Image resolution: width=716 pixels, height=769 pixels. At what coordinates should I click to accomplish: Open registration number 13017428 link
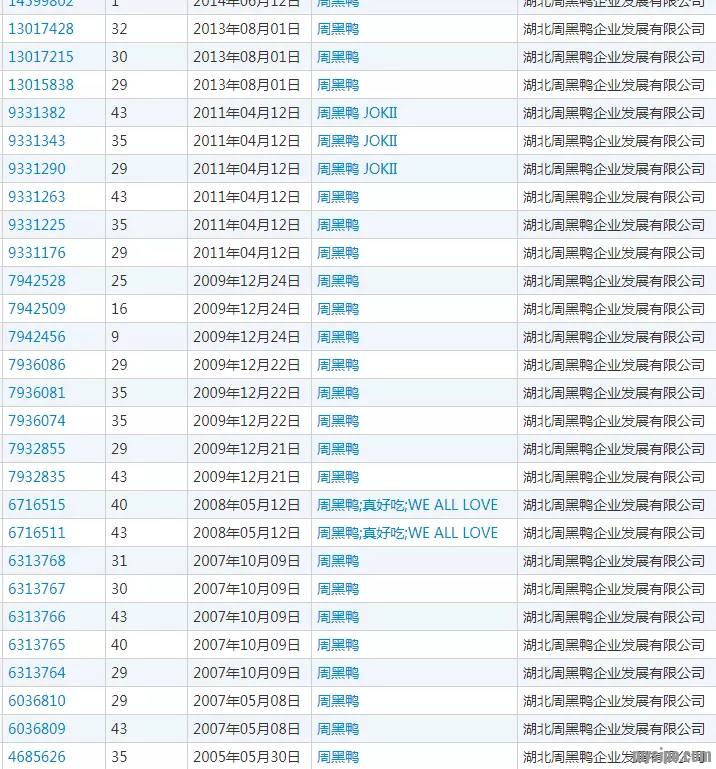(41, 29)
